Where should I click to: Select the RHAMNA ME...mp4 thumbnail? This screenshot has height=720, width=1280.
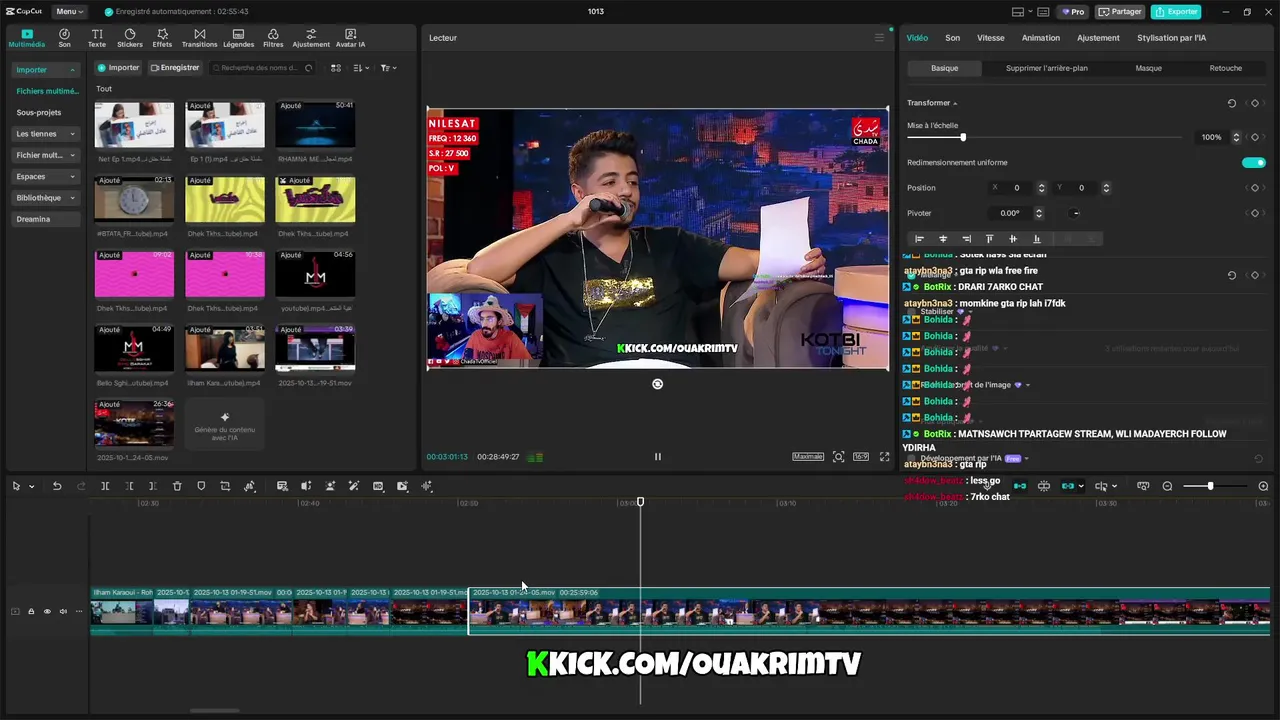click(x=315, y=125)
